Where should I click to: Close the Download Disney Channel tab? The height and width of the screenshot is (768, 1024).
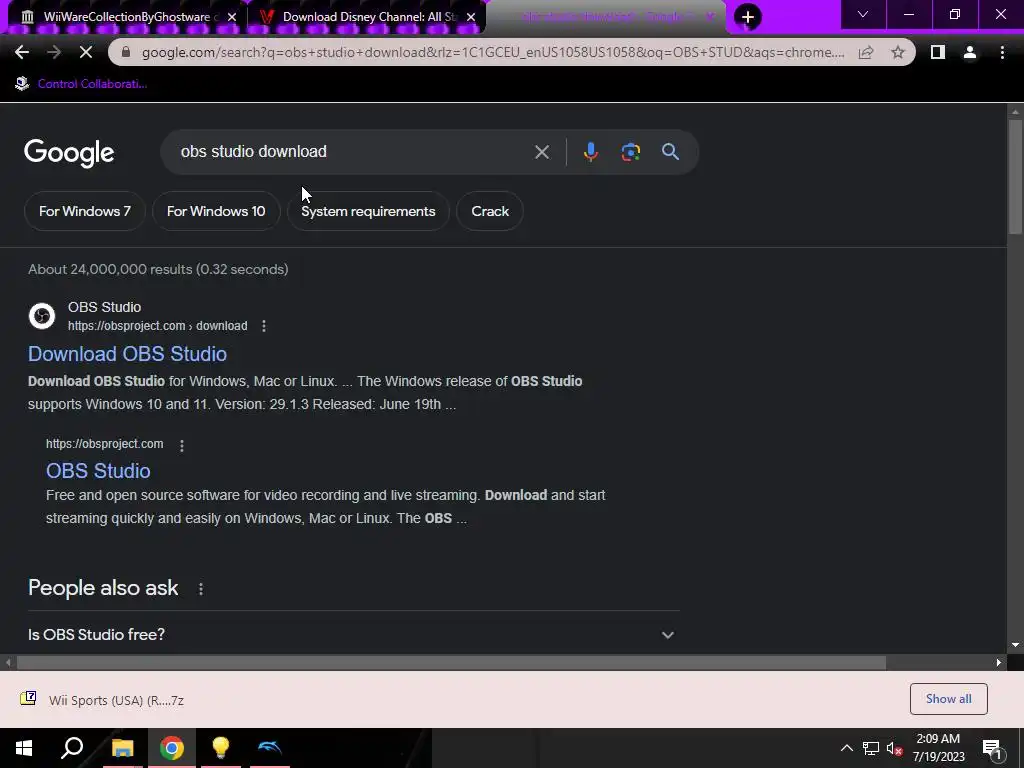471,17
